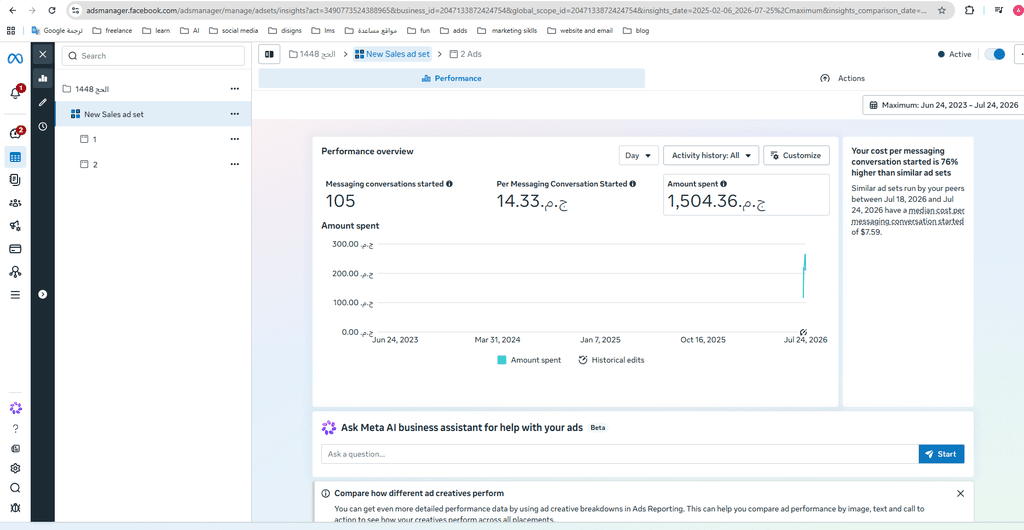Report a problem using bug icon

(16, 507)
